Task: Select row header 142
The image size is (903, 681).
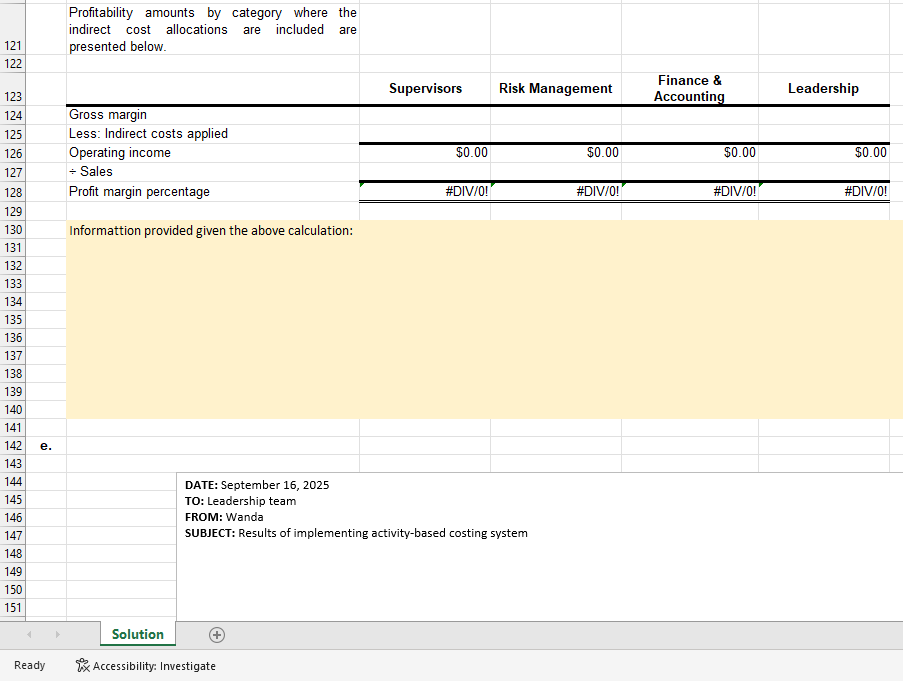Action: click(x=13, y=446)
